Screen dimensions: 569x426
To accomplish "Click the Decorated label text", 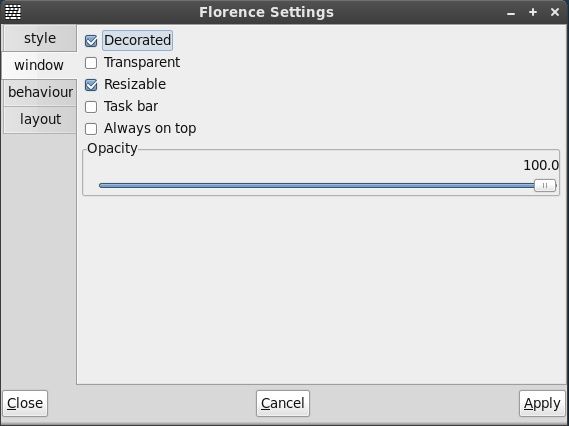I will 138,40.
